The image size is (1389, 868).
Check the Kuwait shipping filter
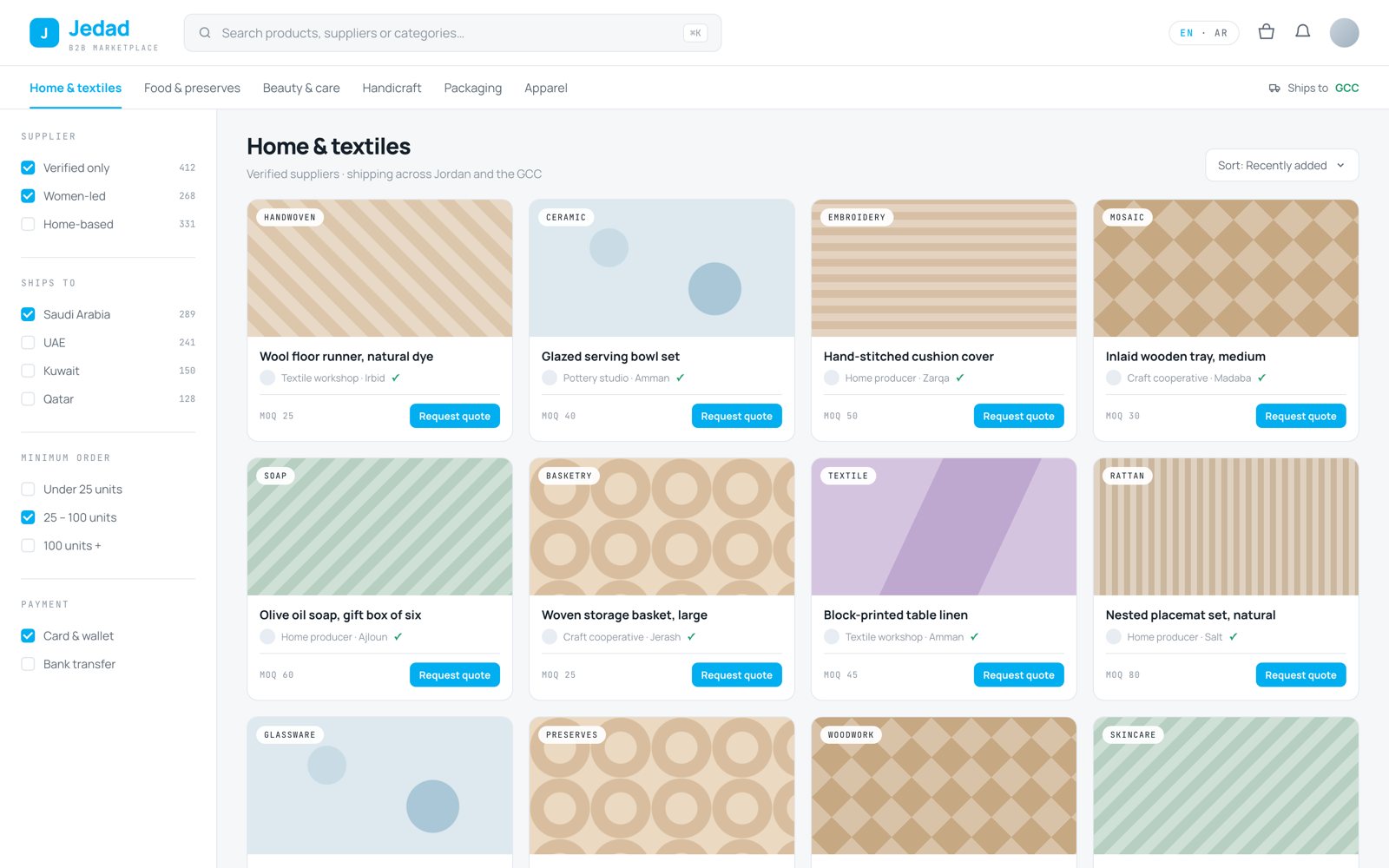(28, 371)
